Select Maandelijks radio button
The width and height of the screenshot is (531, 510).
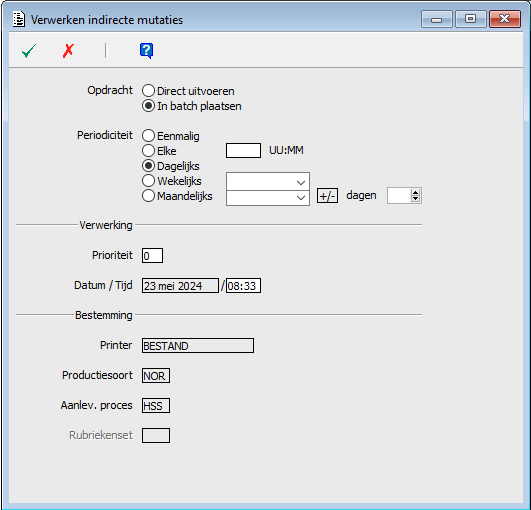[148, 196]
